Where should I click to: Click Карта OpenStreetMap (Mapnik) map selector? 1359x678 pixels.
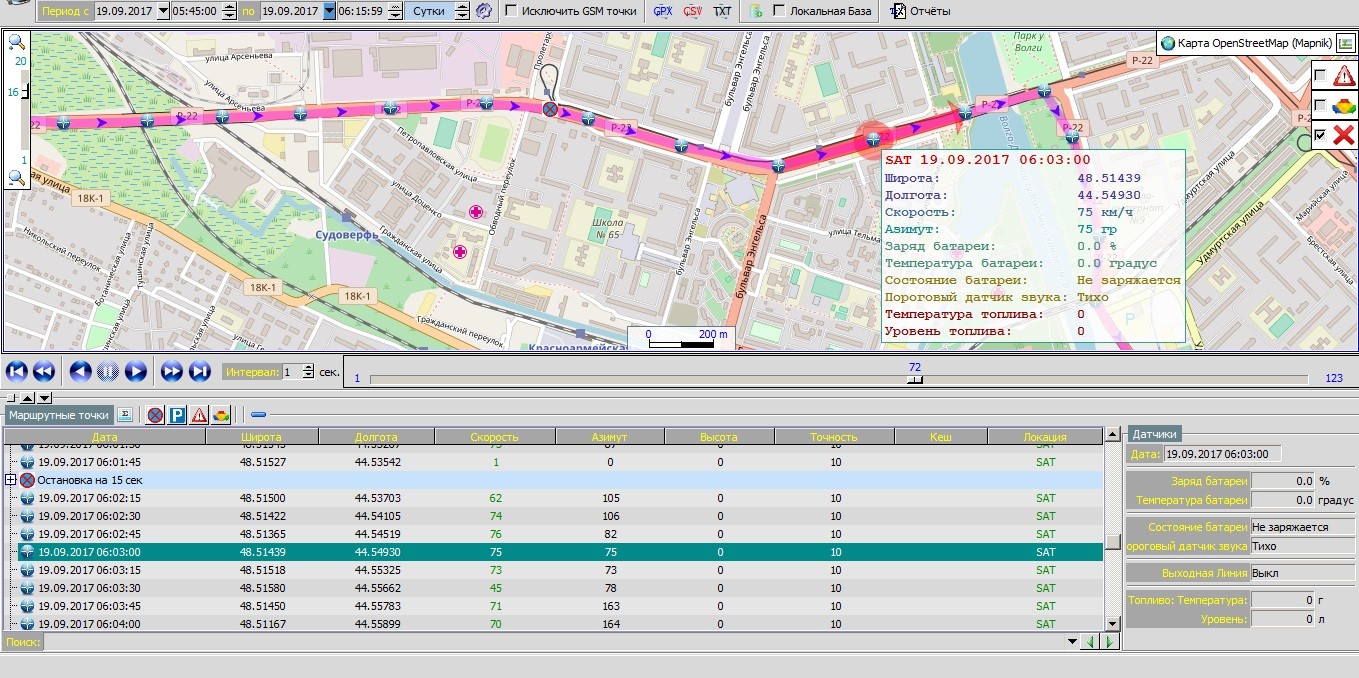1244,43
